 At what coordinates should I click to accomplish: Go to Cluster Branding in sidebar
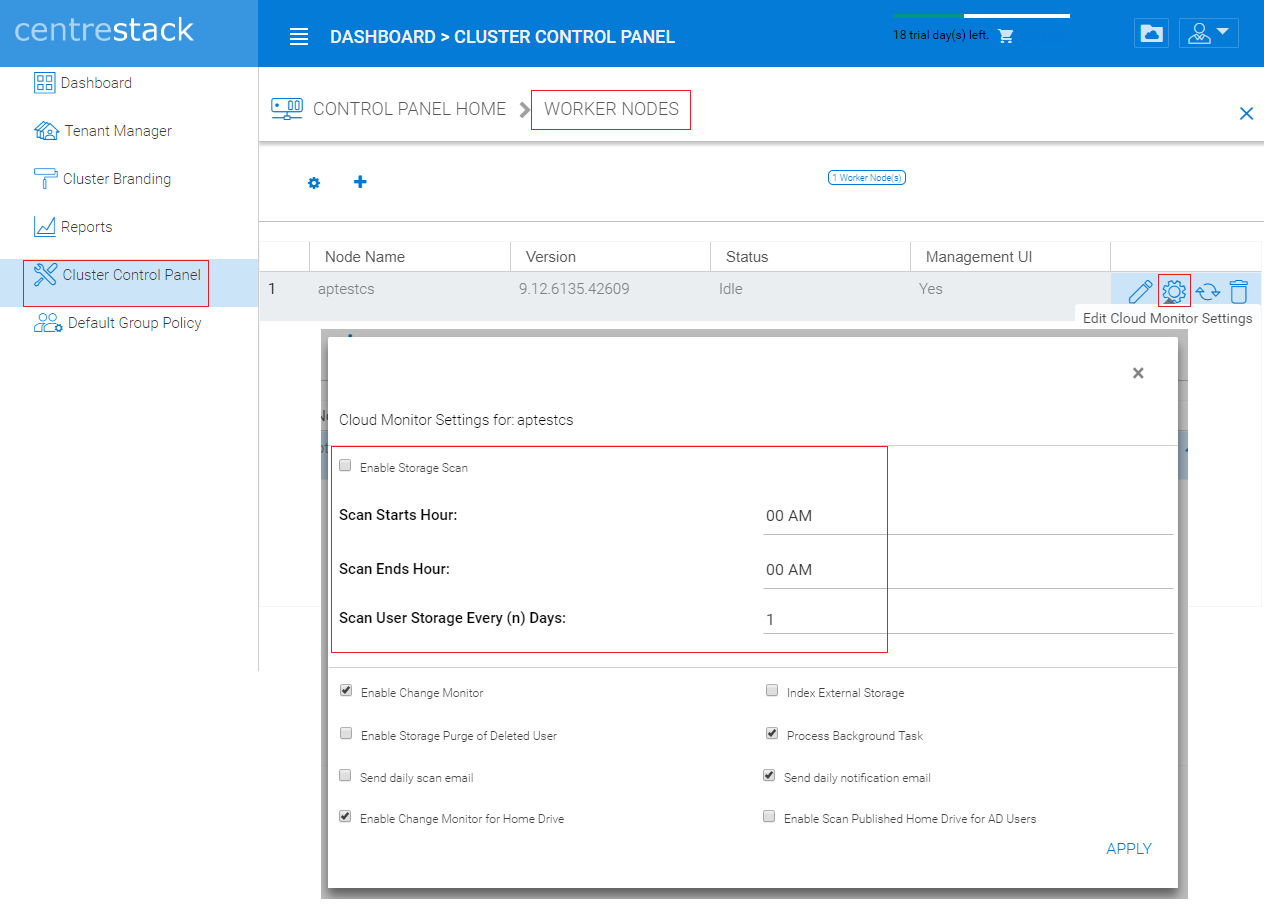coord(117,179)
